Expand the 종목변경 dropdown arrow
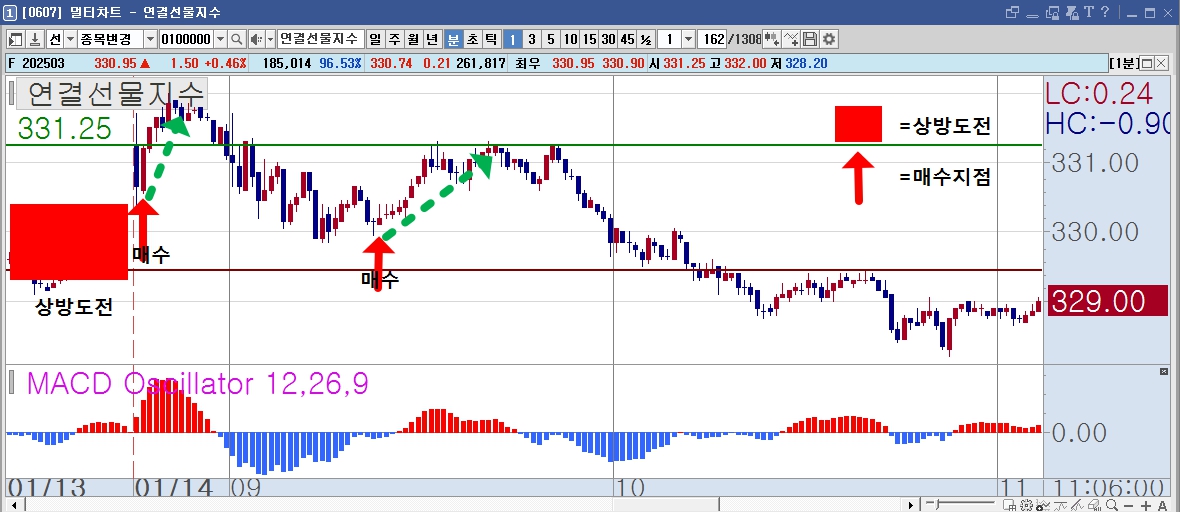The height and width of the screenshot is (512, 1180). click(x=150, y=39)
